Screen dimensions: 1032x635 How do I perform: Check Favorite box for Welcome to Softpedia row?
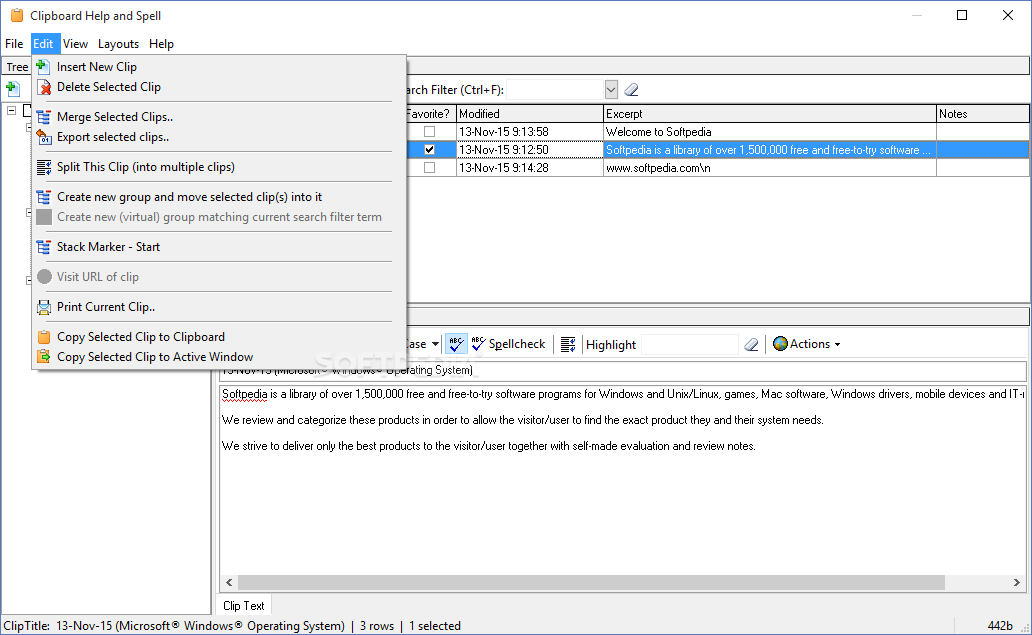(x=429, y=132)
